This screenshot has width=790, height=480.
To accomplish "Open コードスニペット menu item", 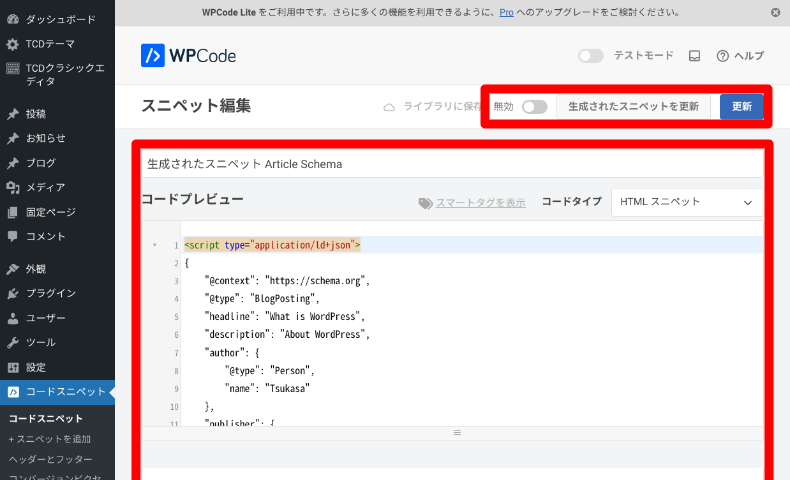I will [57, 392].
